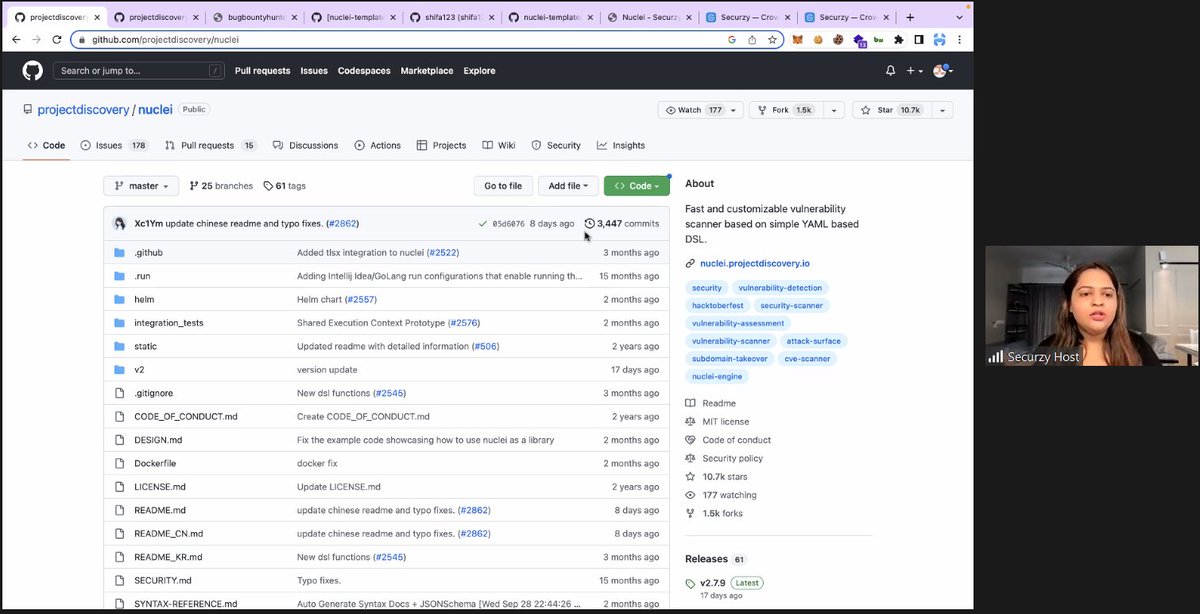Open the .github folder
Screen dimensions: 1200x614
click(148, 252)
